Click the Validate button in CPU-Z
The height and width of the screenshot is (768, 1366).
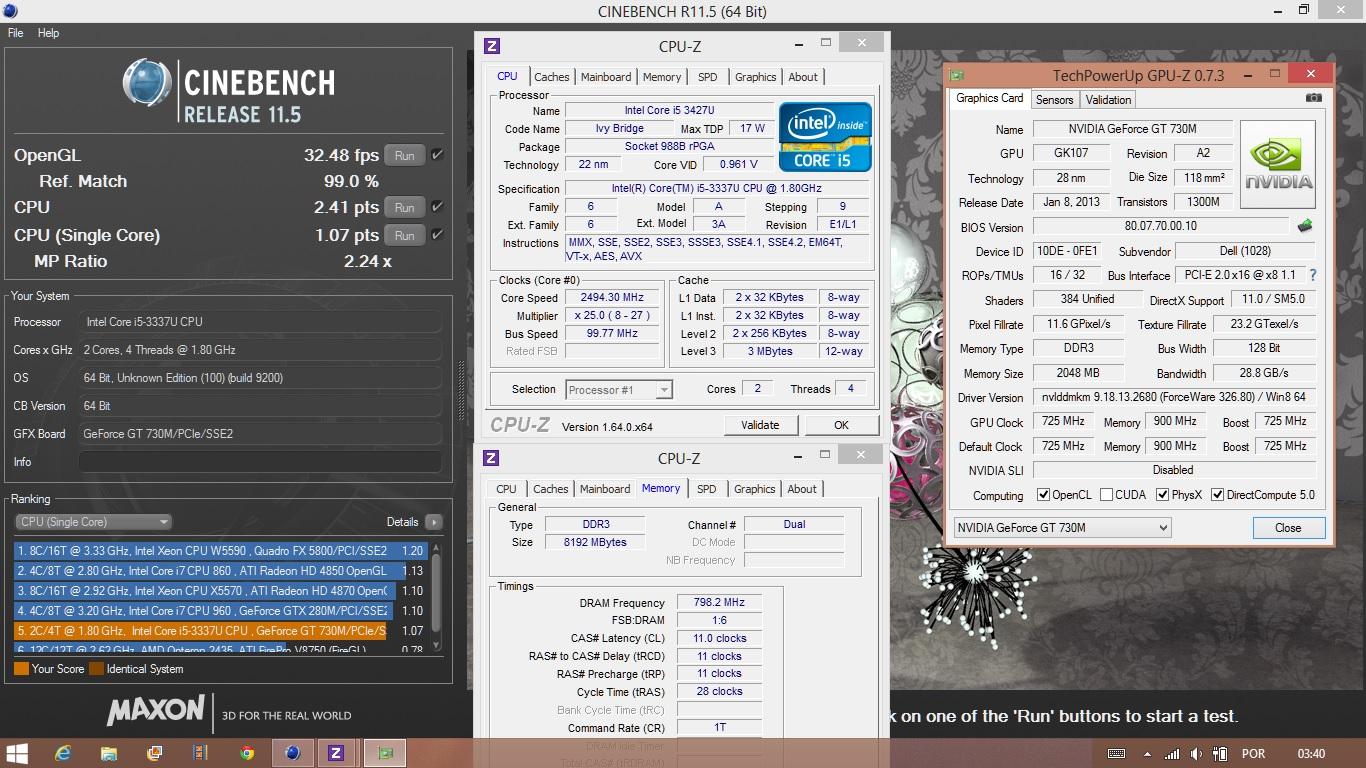point(760,425)
